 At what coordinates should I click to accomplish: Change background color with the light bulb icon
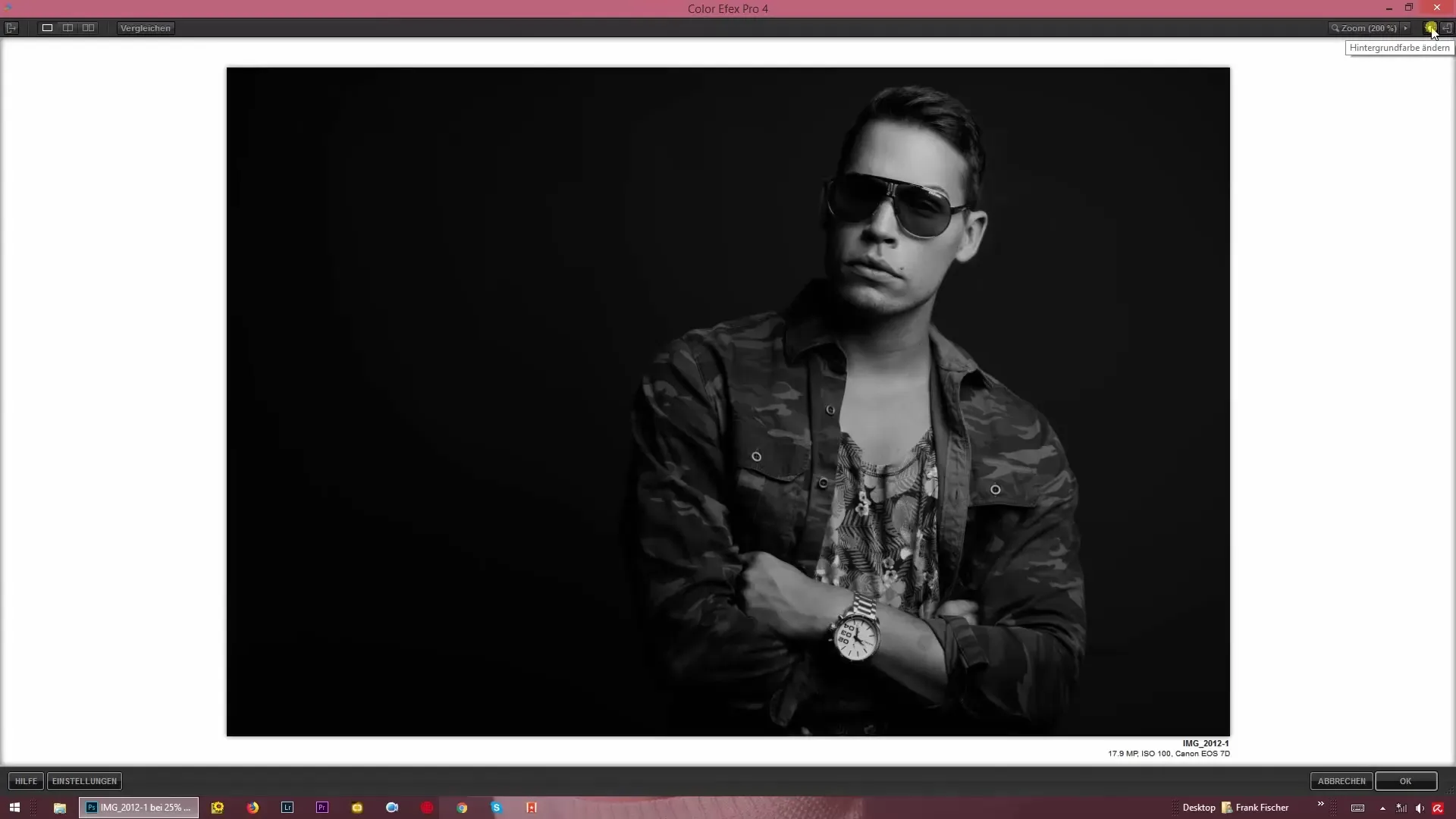pyautogui.click(x=1430, y=28)
